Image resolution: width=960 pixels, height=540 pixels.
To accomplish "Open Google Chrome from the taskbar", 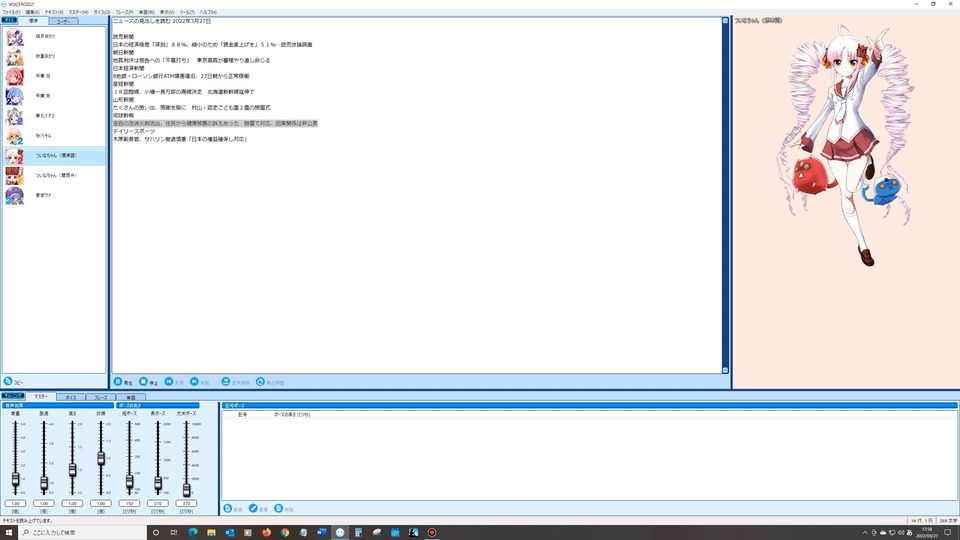I will click(x=285, y=533).
